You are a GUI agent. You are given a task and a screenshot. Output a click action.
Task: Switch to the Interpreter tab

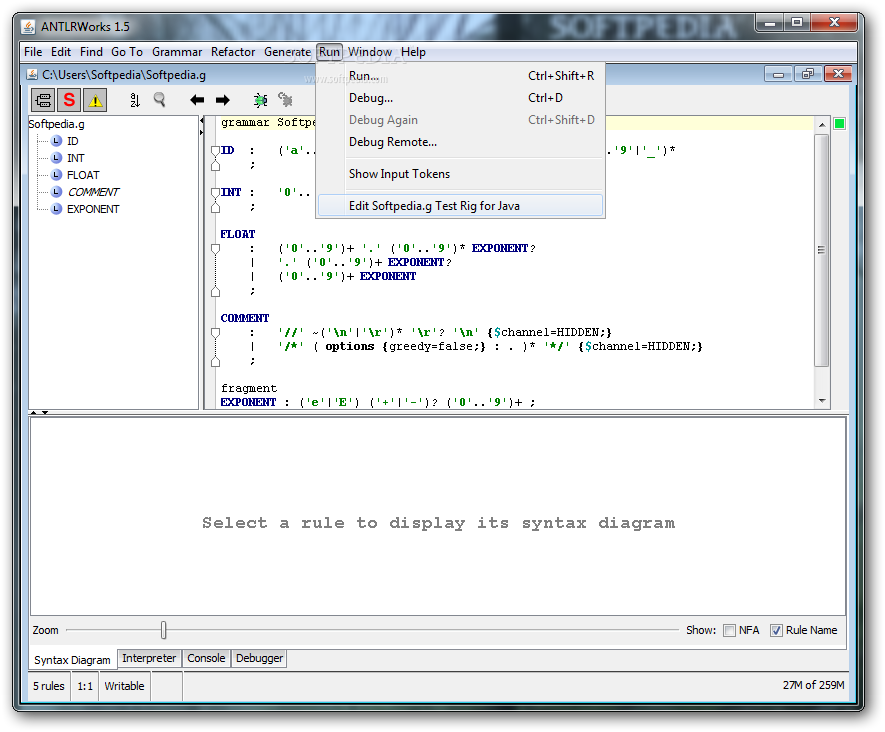(x=149, y=658)
